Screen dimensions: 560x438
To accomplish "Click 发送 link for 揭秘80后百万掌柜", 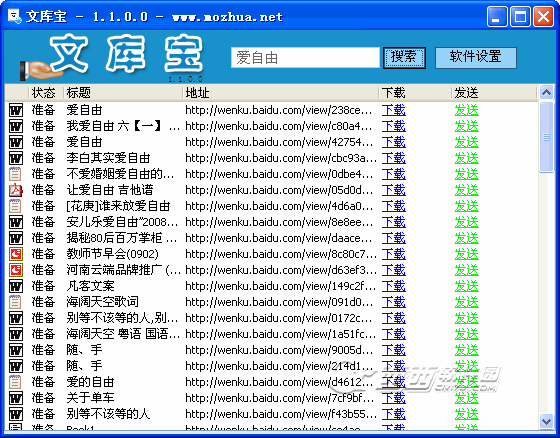I will [466, 238].
